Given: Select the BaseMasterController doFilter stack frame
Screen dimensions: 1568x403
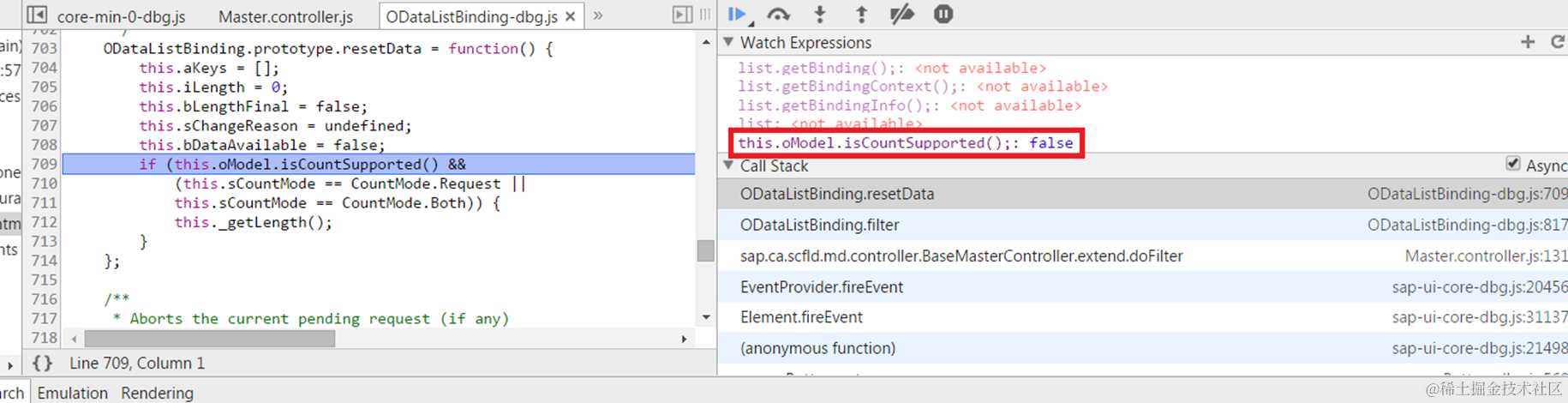Looking at the screenshot, I should [1143, 256].
